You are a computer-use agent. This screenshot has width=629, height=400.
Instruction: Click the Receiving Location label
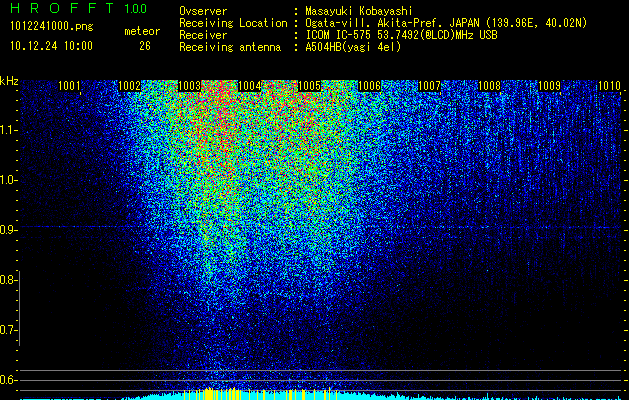click(x=233, y=23)
